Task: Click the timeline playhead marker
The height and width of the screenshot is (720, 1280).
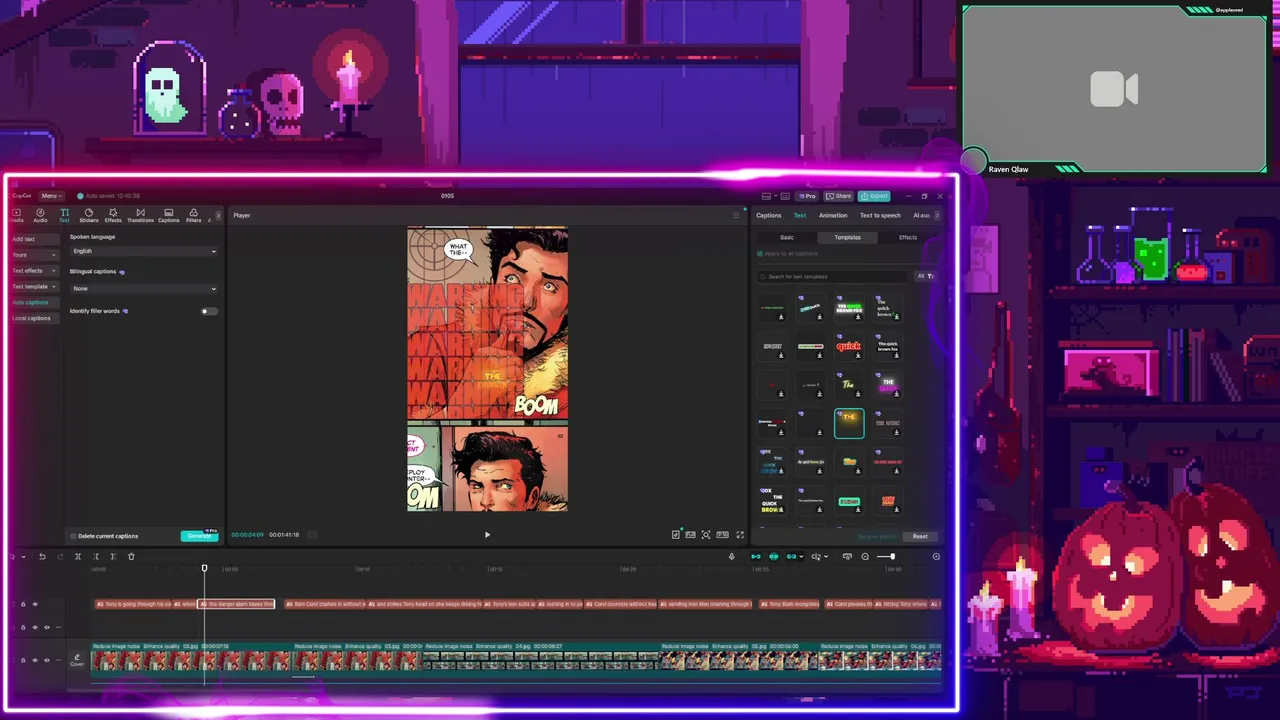Action: (x=204, y=568)
